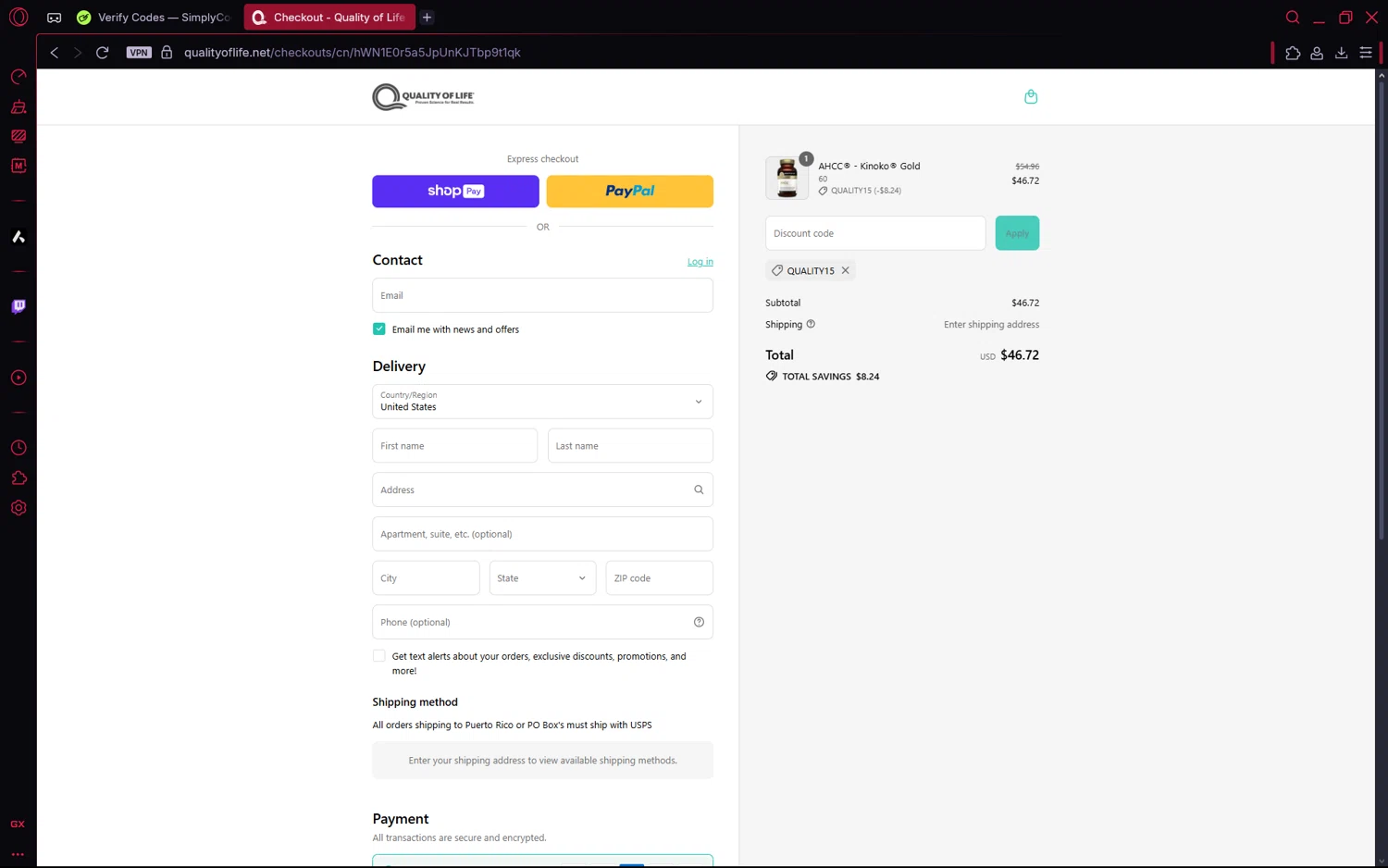This screenshot has height=868, width=1388.
Task: Click the AHCC® - Kinoko® Gold title
Action: click(x=869, y=166)
